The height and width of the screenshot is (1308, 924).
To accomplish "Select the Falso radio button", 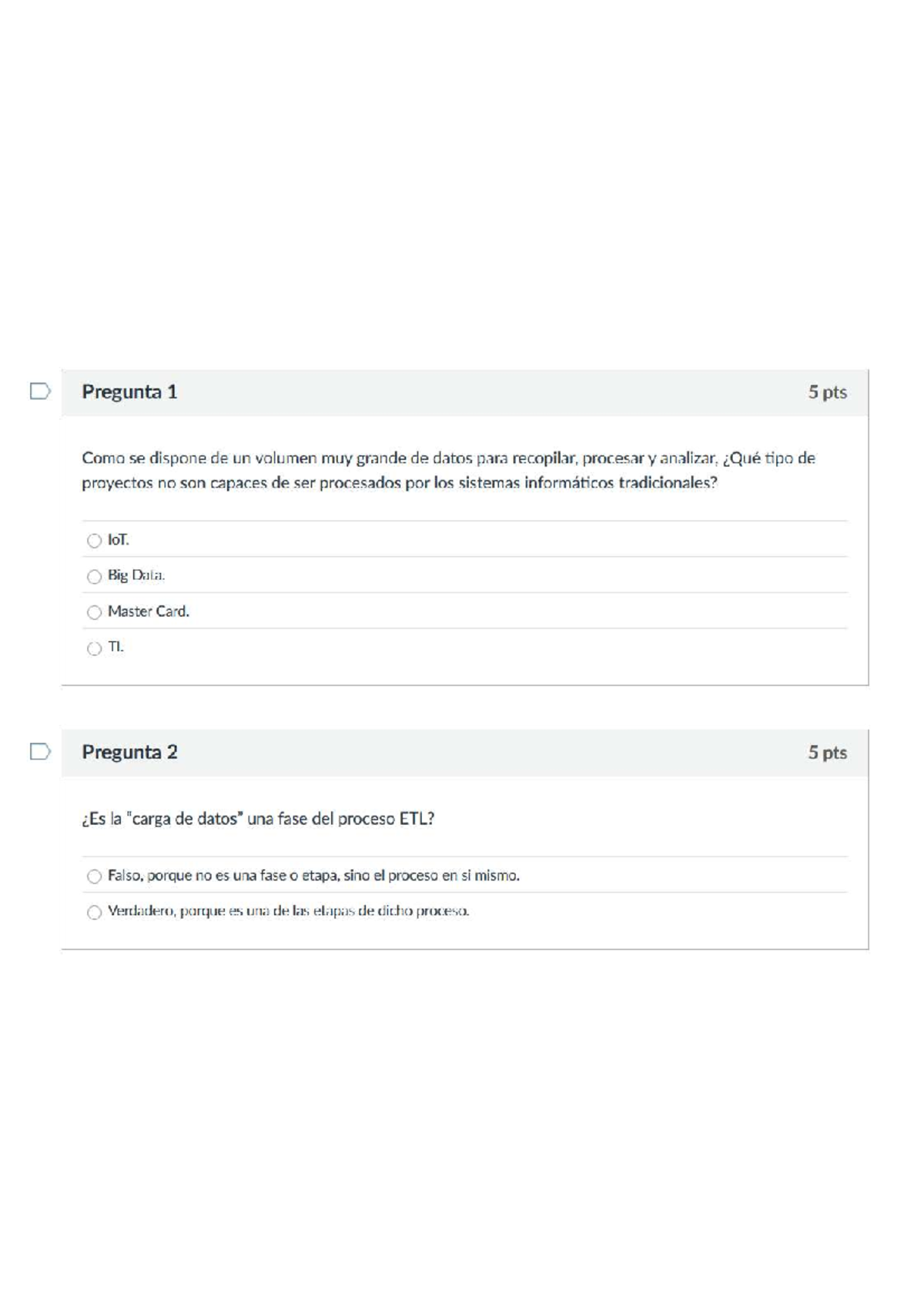I will coord(95,877).
